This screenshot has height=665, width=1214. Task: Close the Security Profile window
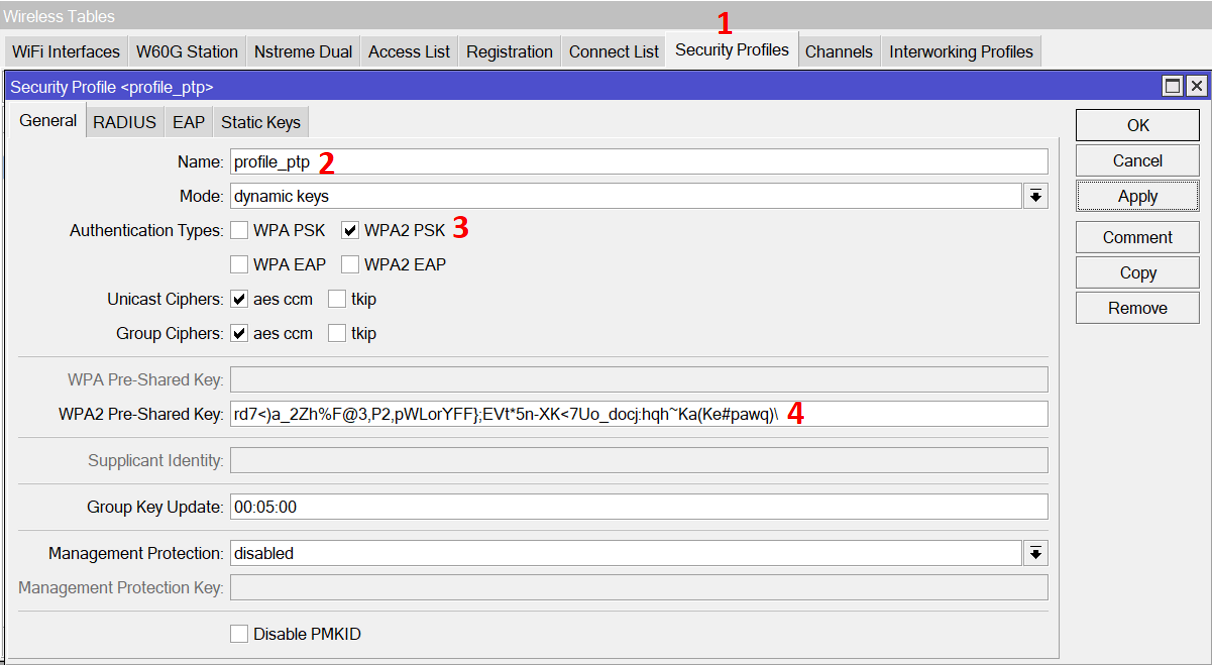1196,86
